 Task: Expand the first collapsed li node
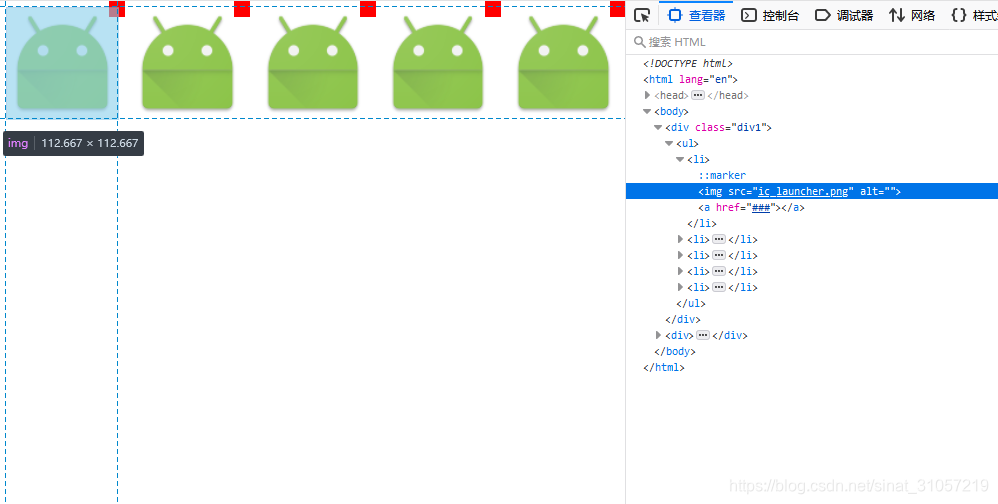pyautogui.click(x=680, y=239)
